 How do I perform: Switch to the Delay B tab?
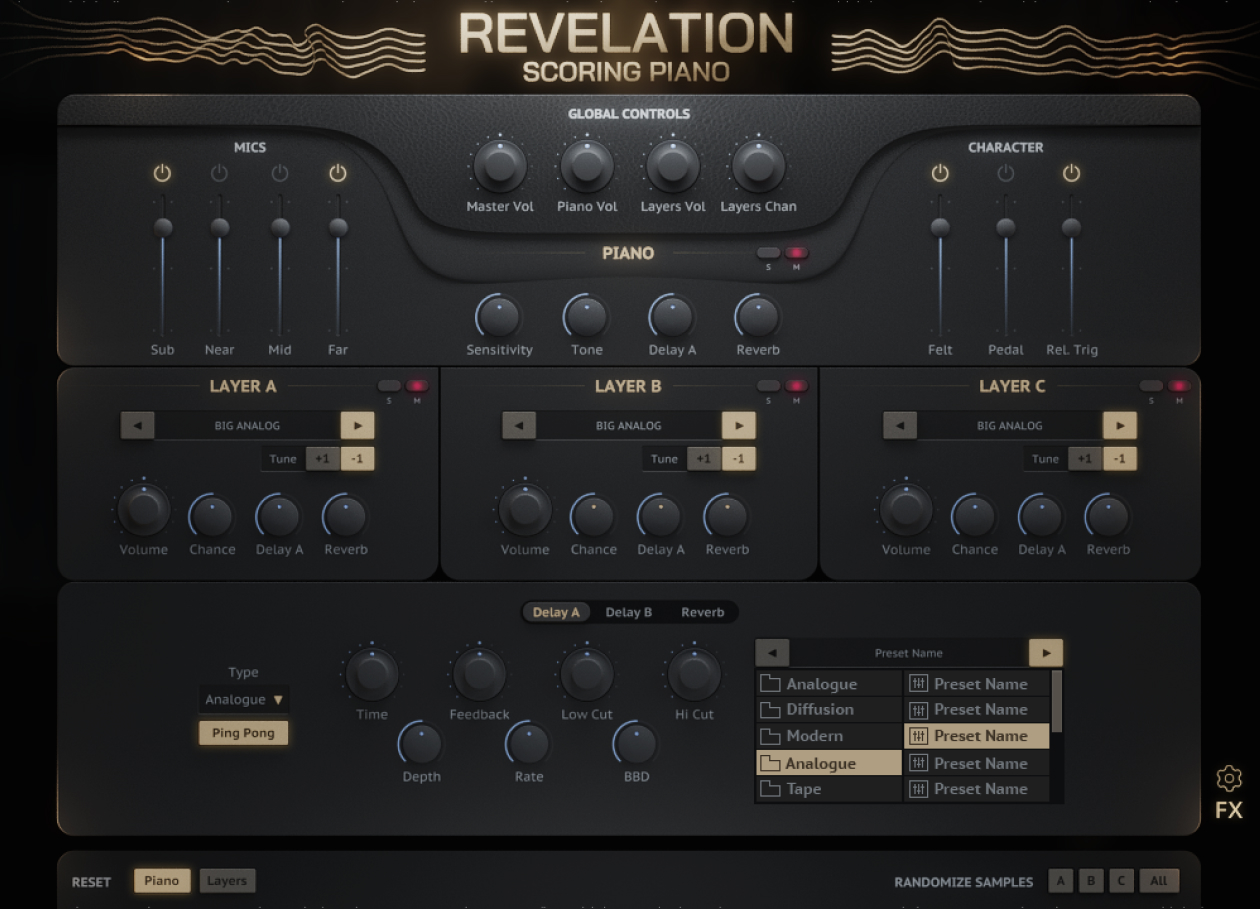[x=628, y=612]
